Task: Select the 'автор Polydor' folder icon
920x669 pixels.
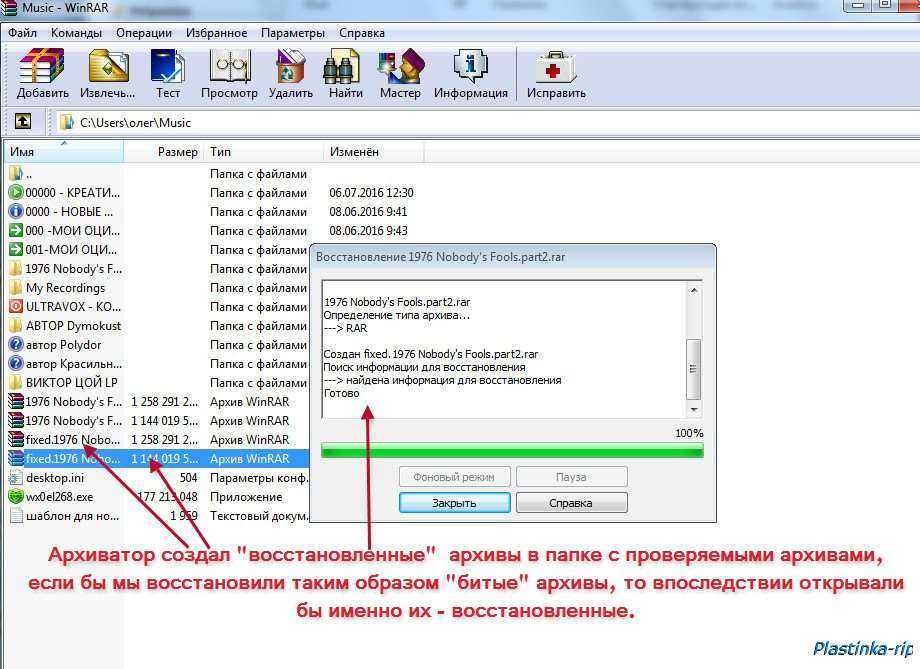Action: pos(16,344)
